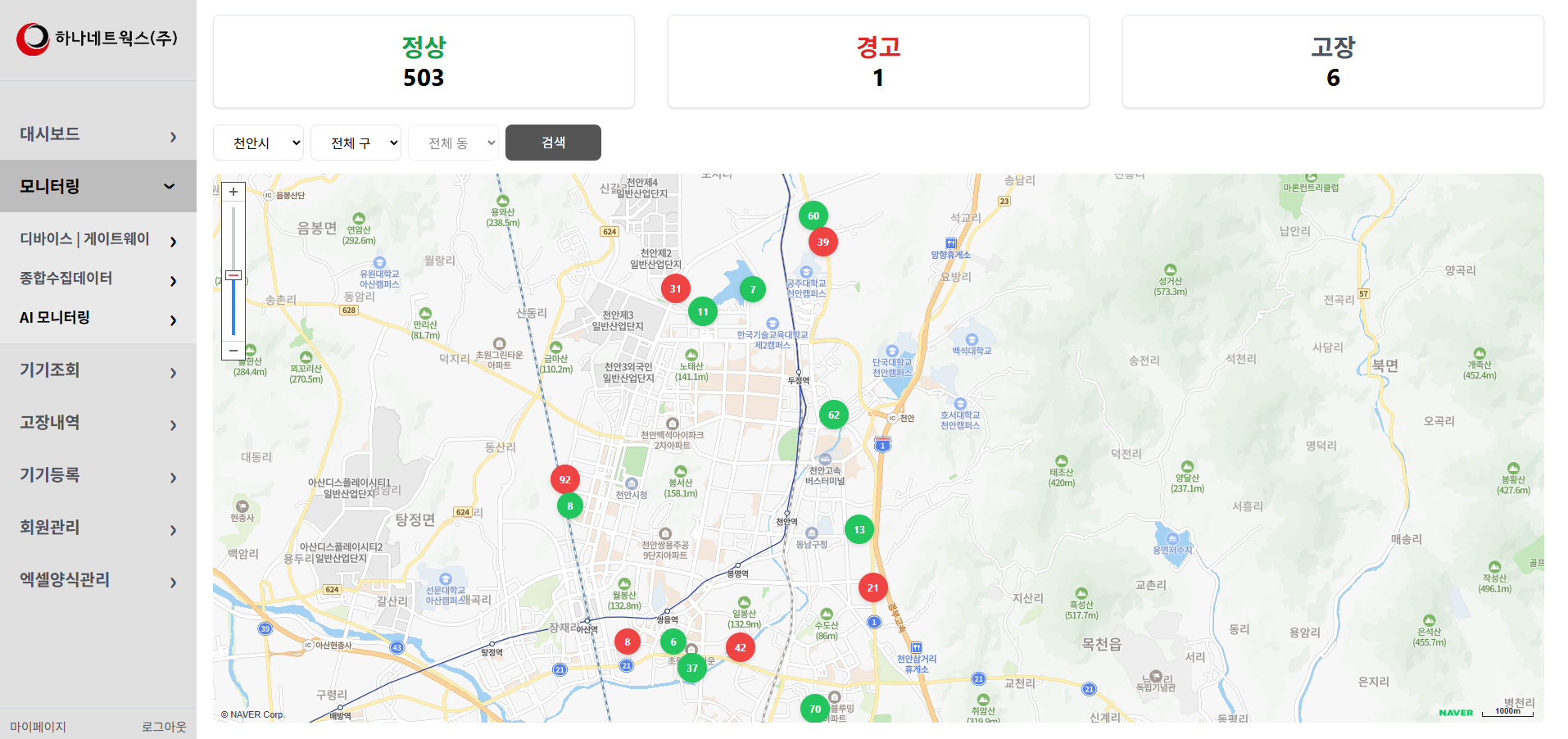This screenshot has width=1568, height=739.
Task: Click the map zoom out minus button
Action: click(x=233, y=350)
